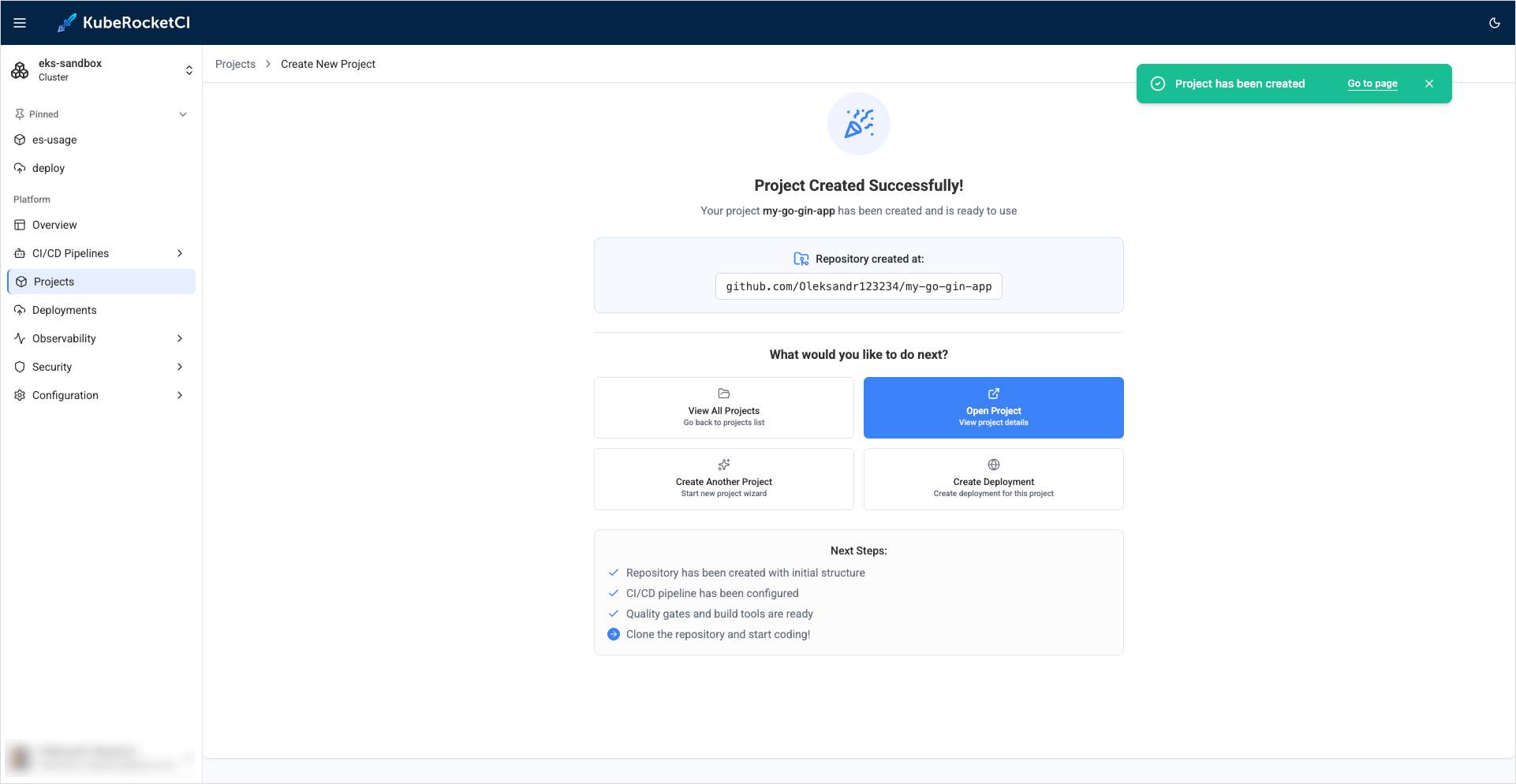Toggle dark mode with the moon icon

point(1494,23)
